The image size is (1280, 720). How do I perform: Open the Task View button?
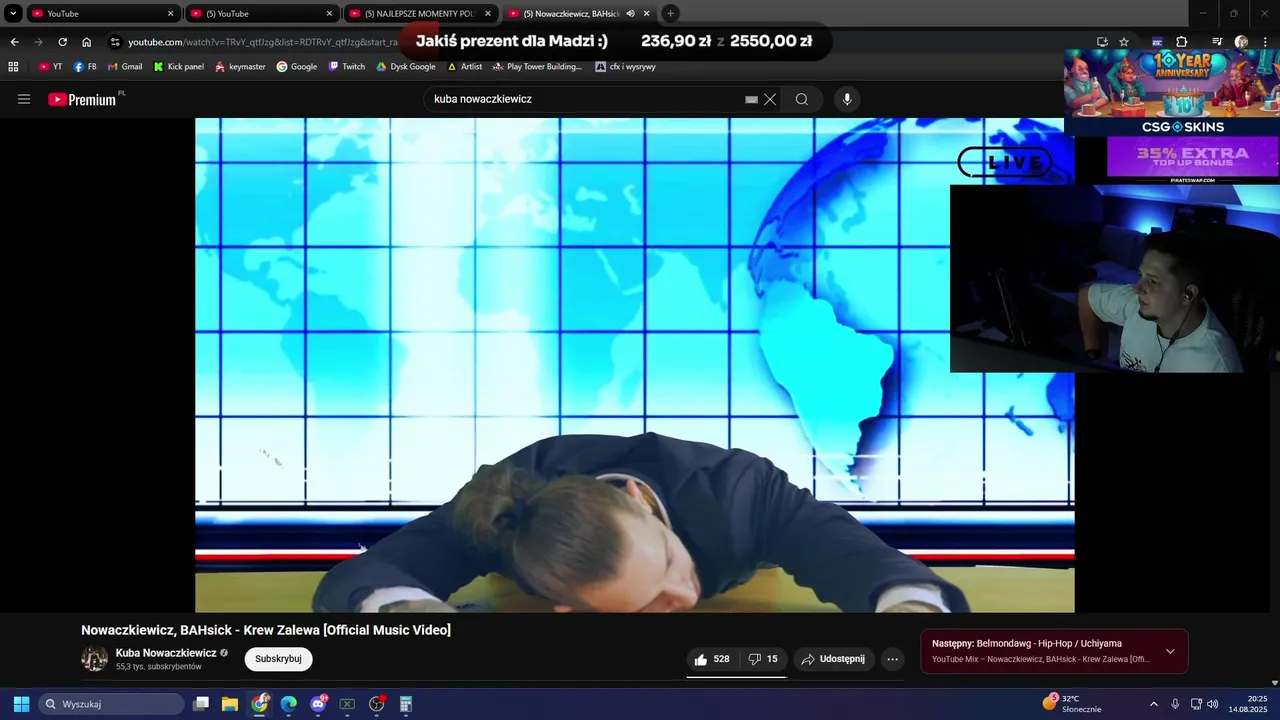coord(201,704)
